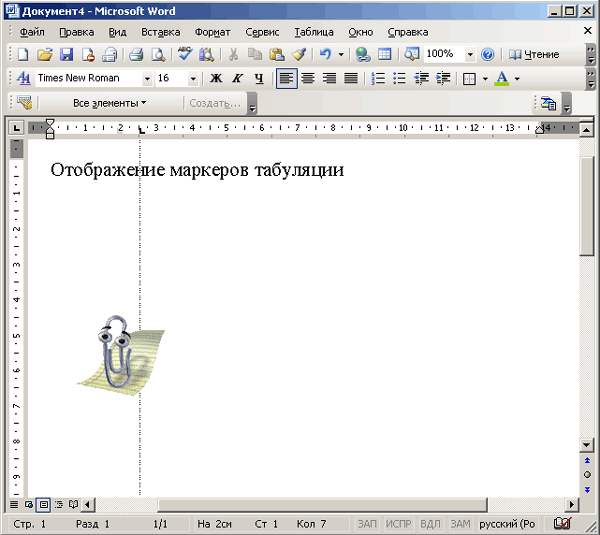The height and width of the screenshot is (535, 600).
Task: Open the zoom 100% dropdown
Action: pyautogui.click(x=470, y=54)
